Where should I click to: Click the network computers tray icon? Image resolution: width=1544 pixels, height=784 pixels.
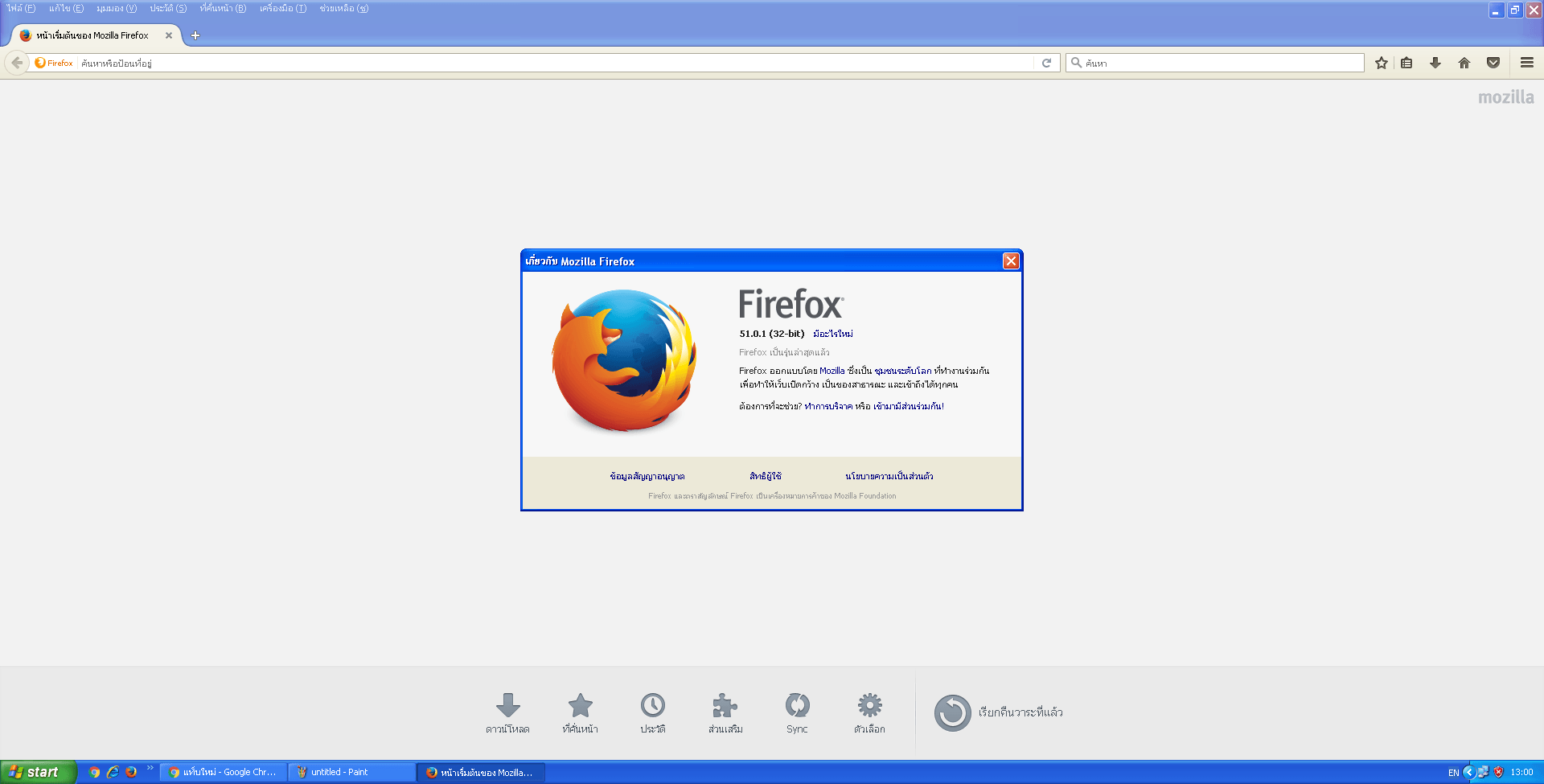(x=1483, y=772)
